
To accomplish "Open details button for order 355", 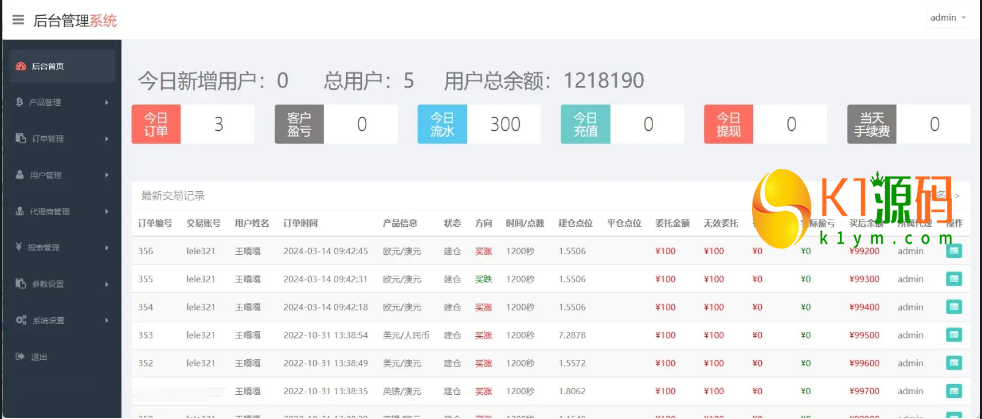I will 954,279.
